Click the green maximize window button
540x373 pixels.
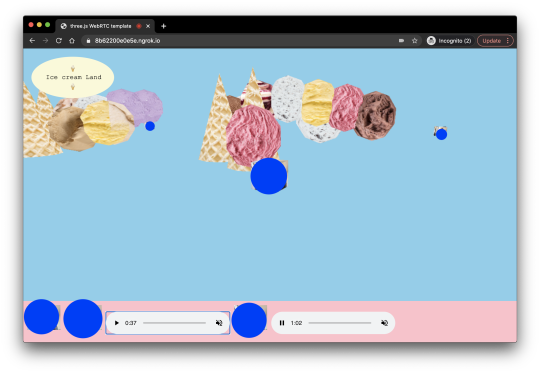[48, 25]
